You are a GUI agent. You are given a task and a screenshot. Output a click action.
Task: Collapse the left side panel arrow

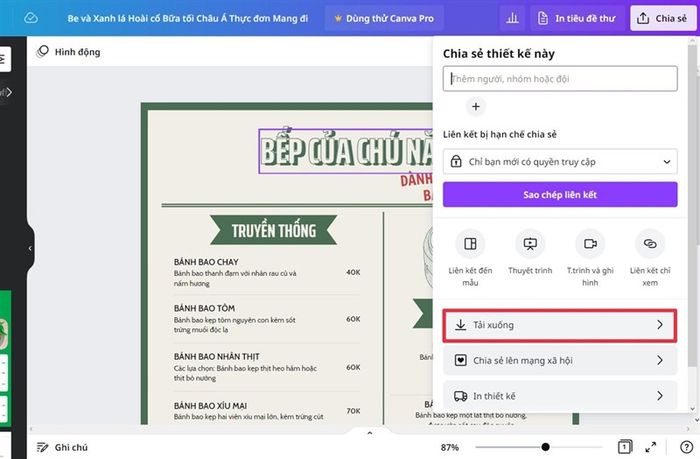coord(30,248)
